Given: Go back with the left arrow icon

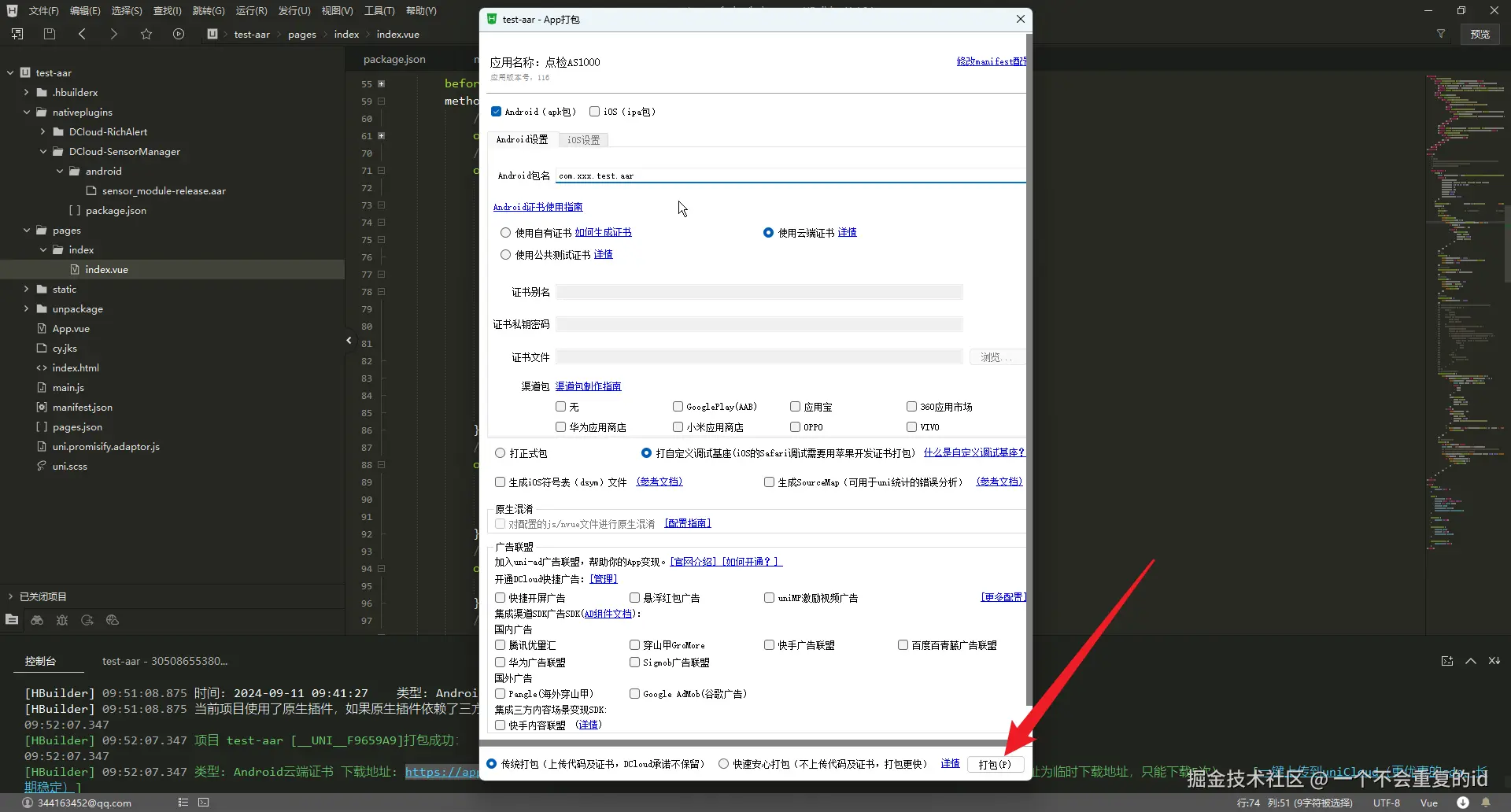Looking at the screenshot, I should pos(82,34).
